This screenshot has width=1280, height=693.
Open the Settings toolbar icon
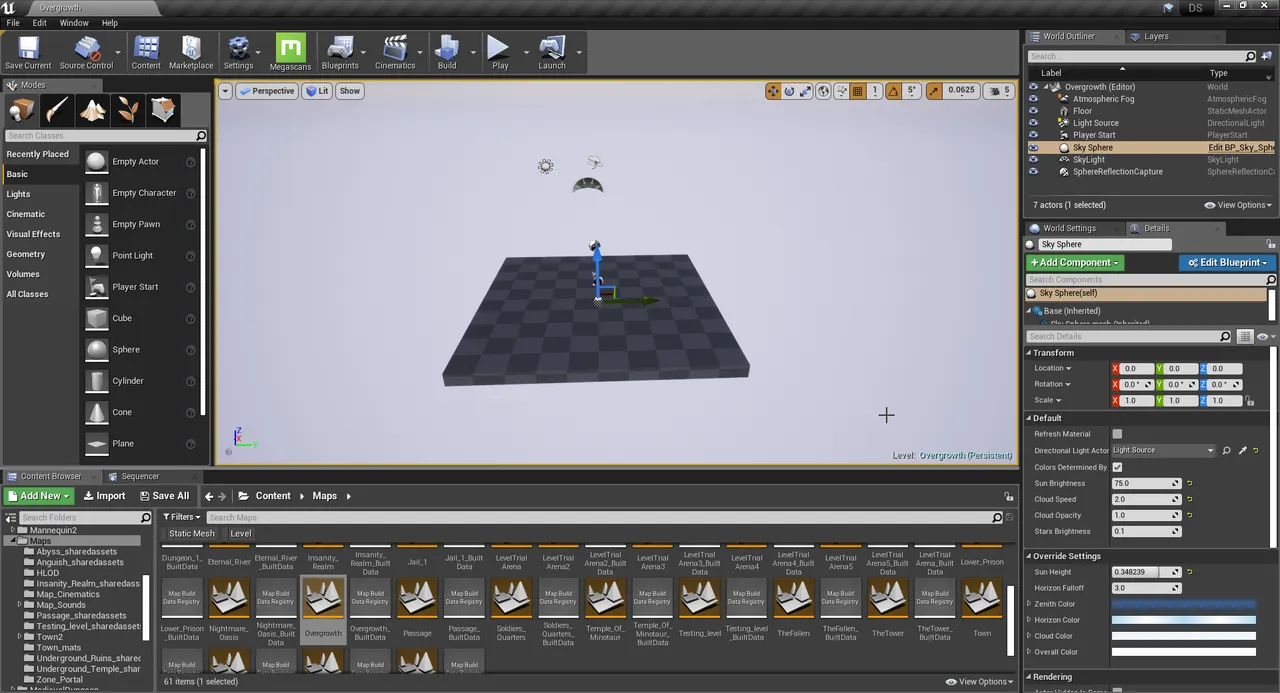[x=238, y=53]
